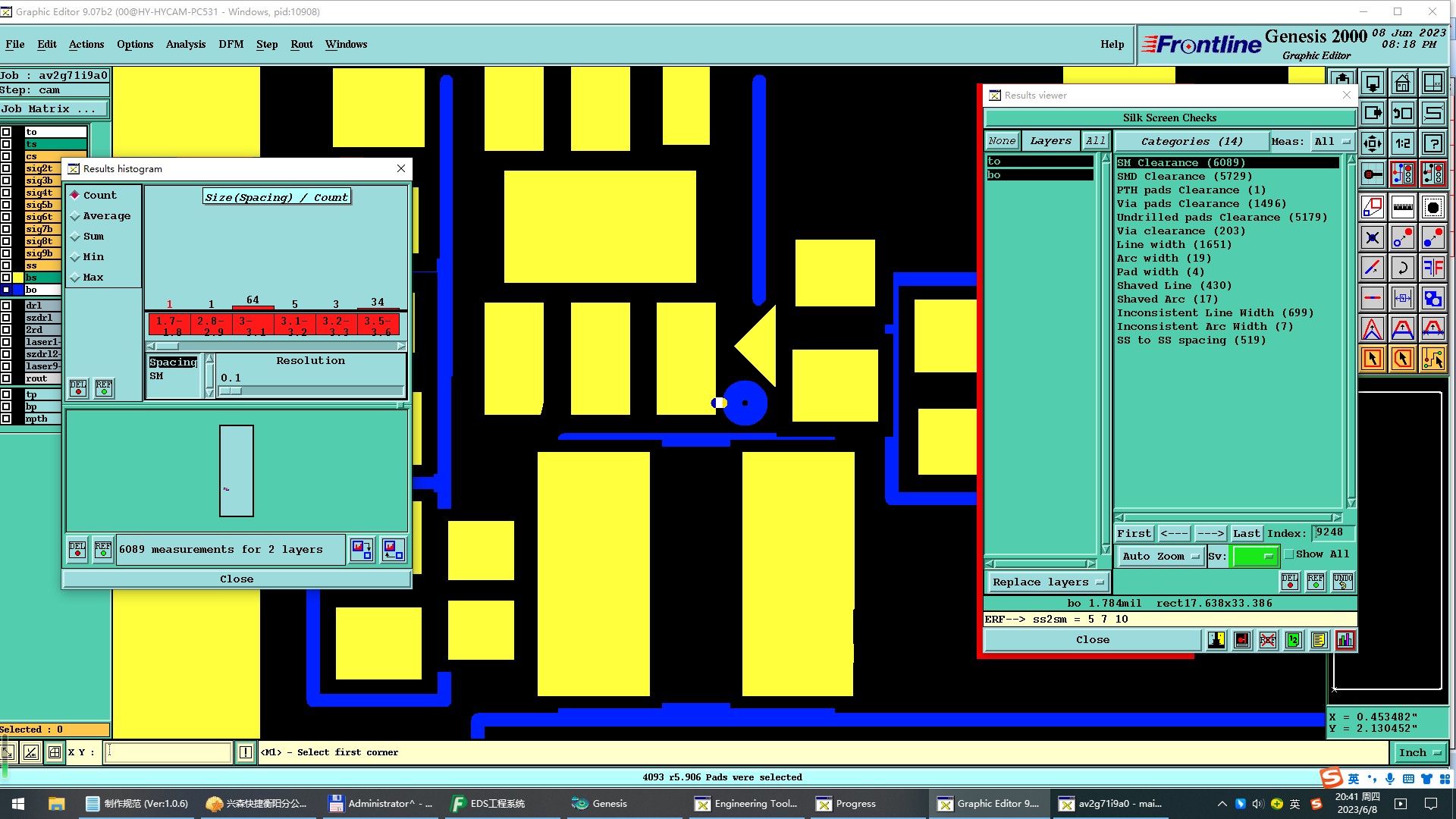Open the Analysis menu

pos(186,44)
